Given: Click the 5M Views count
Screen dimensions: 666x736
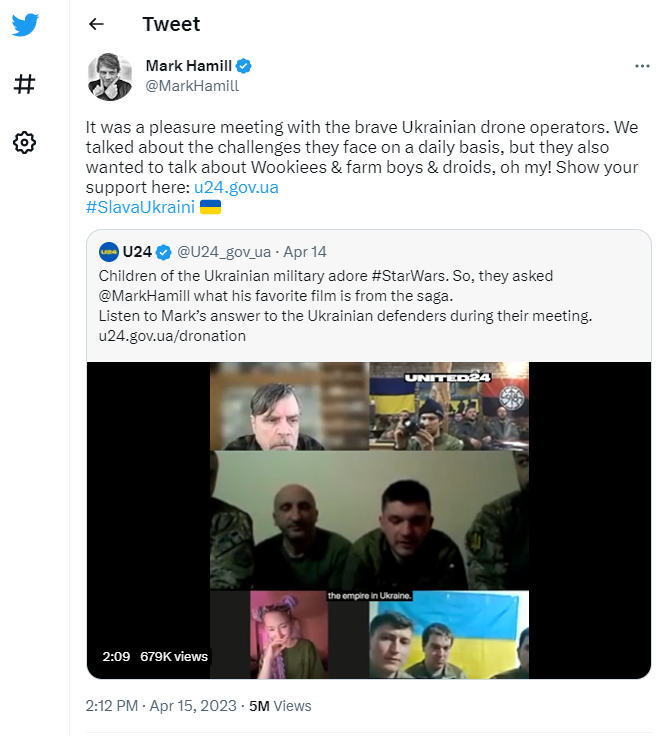Looking at the screenshot, I should pyautogui.click(x=280, y=706).
